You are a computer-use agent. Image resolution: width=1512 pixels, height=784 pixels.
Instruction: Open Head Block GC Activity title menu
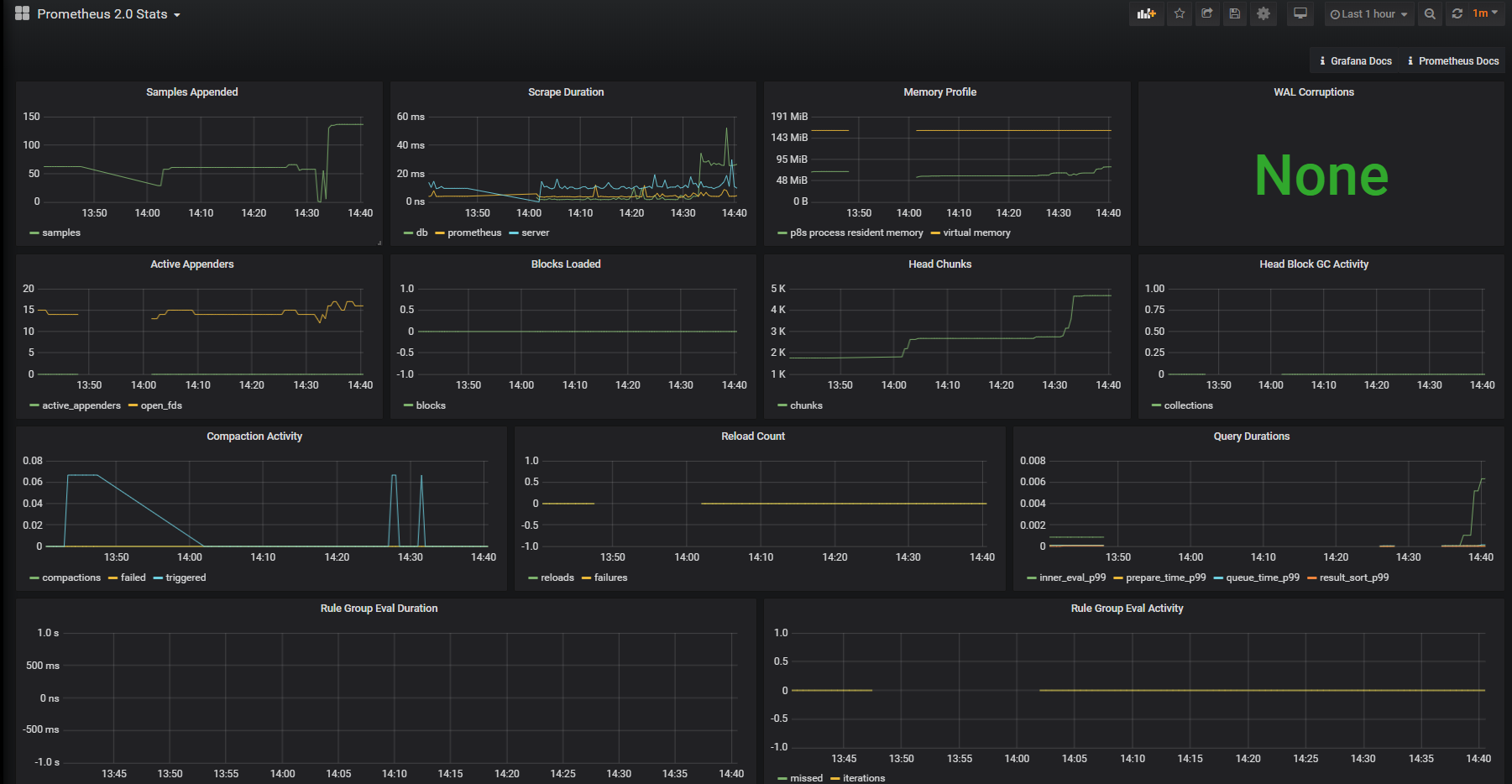click(1314, 264)
